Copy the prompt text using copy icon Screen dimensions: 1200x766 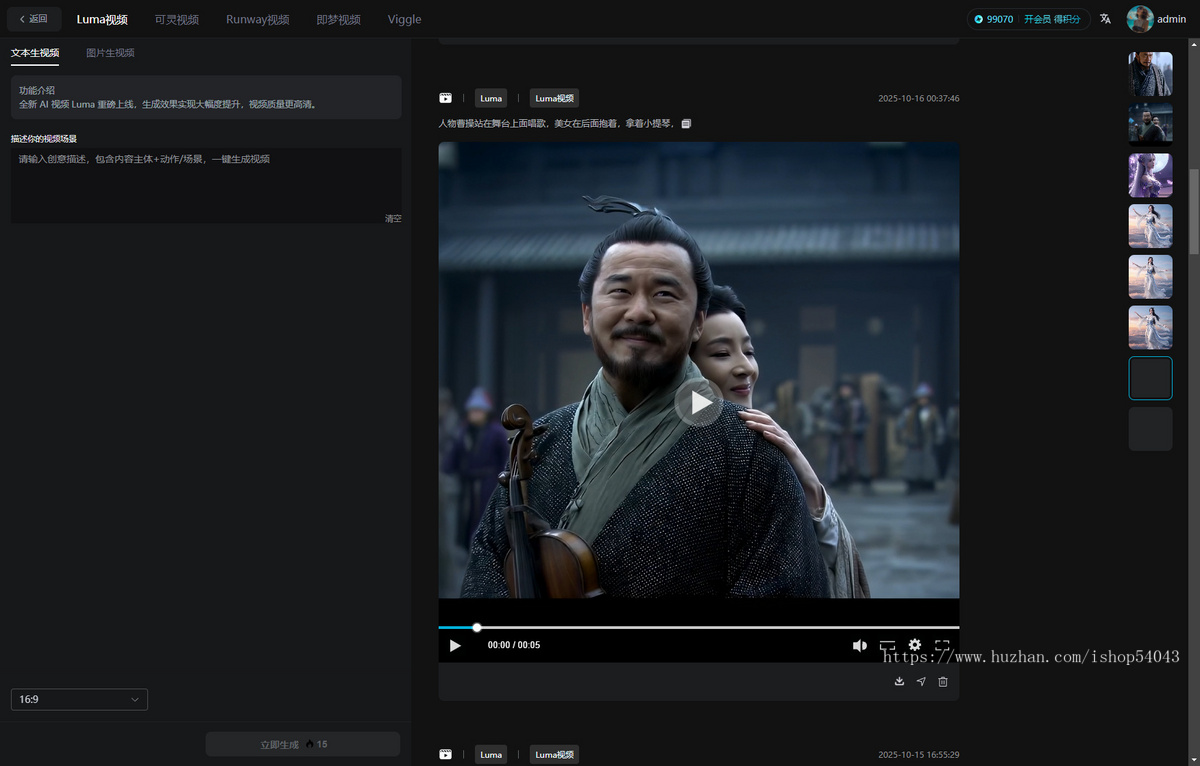(686, 124)
